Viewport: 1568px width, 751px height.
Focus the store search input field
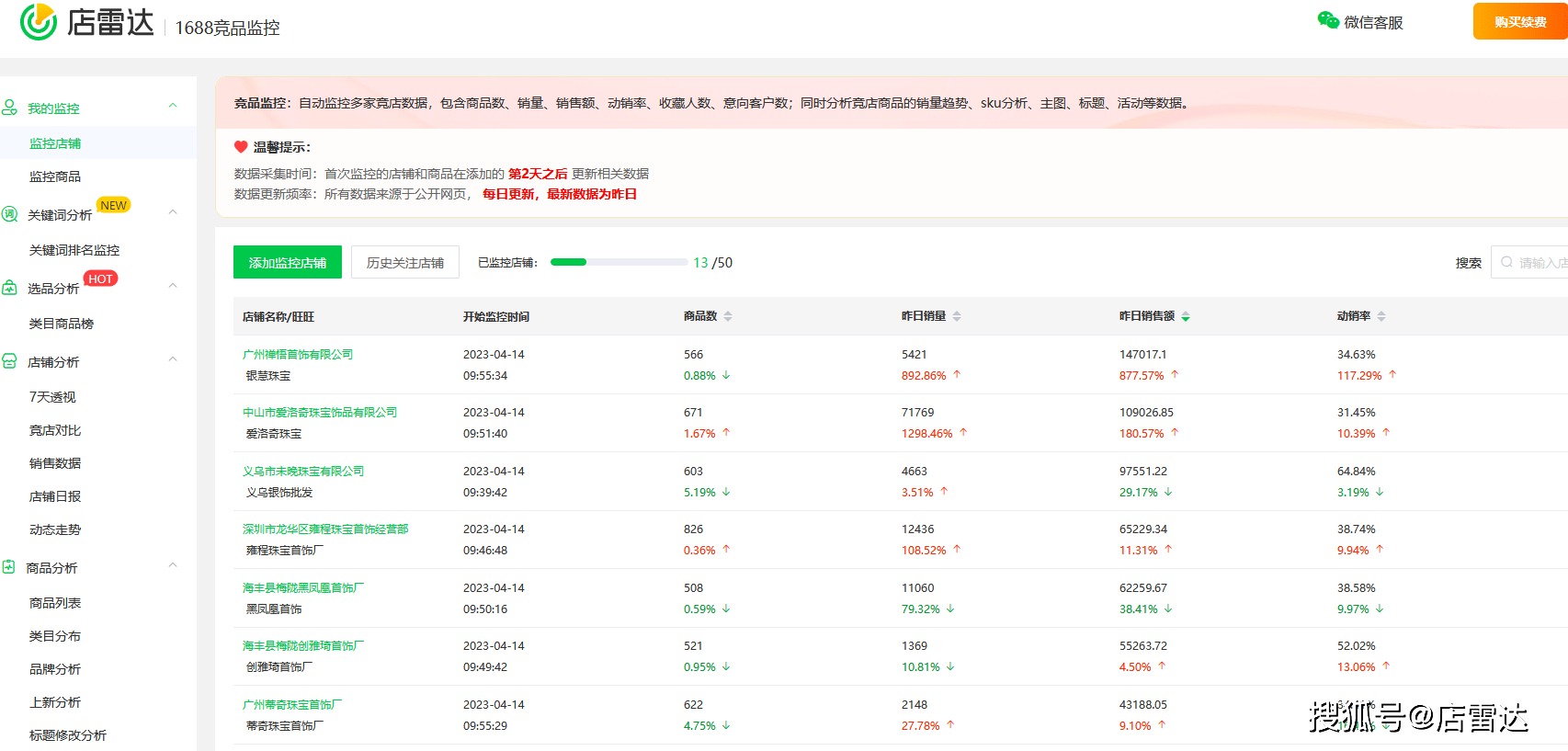(x=1529, y=262)
